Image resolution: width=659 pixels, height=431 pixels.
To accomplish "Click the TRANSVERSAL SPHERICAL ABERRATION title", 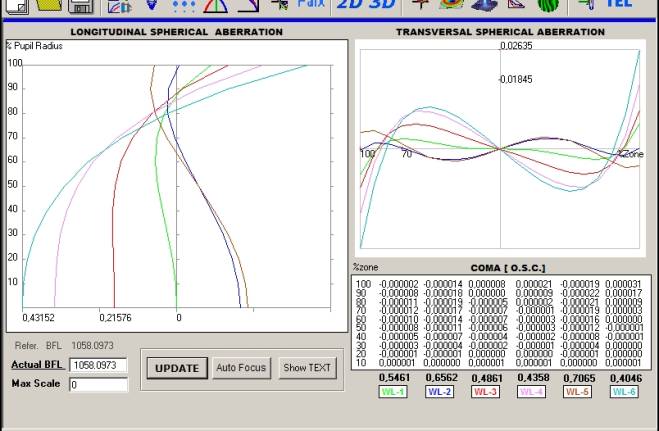I will point(500,32).
